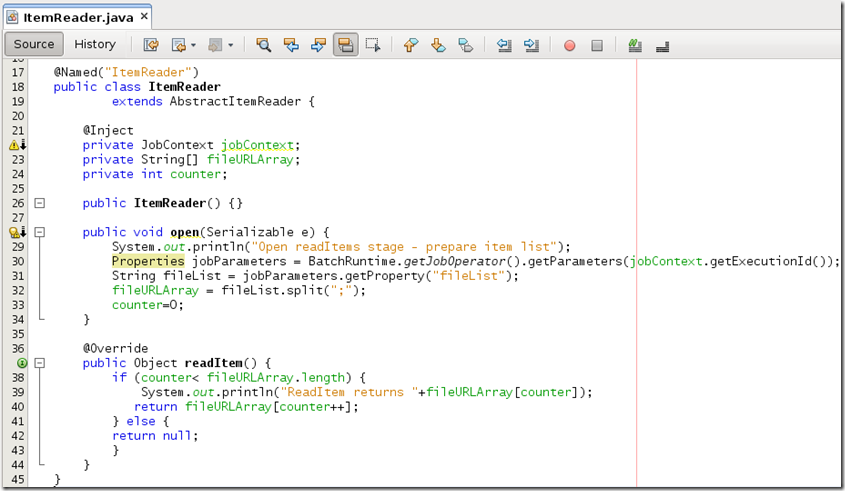845x491 pixels.
Task: Start macro recording red circle
Action: [569, 45]
